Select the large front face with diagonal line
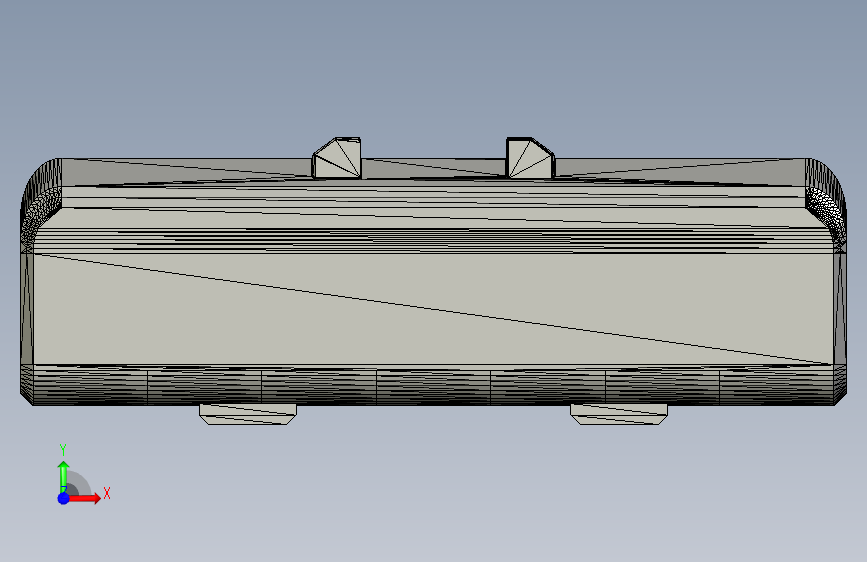 pyautogui.click(x=434, y=309)
